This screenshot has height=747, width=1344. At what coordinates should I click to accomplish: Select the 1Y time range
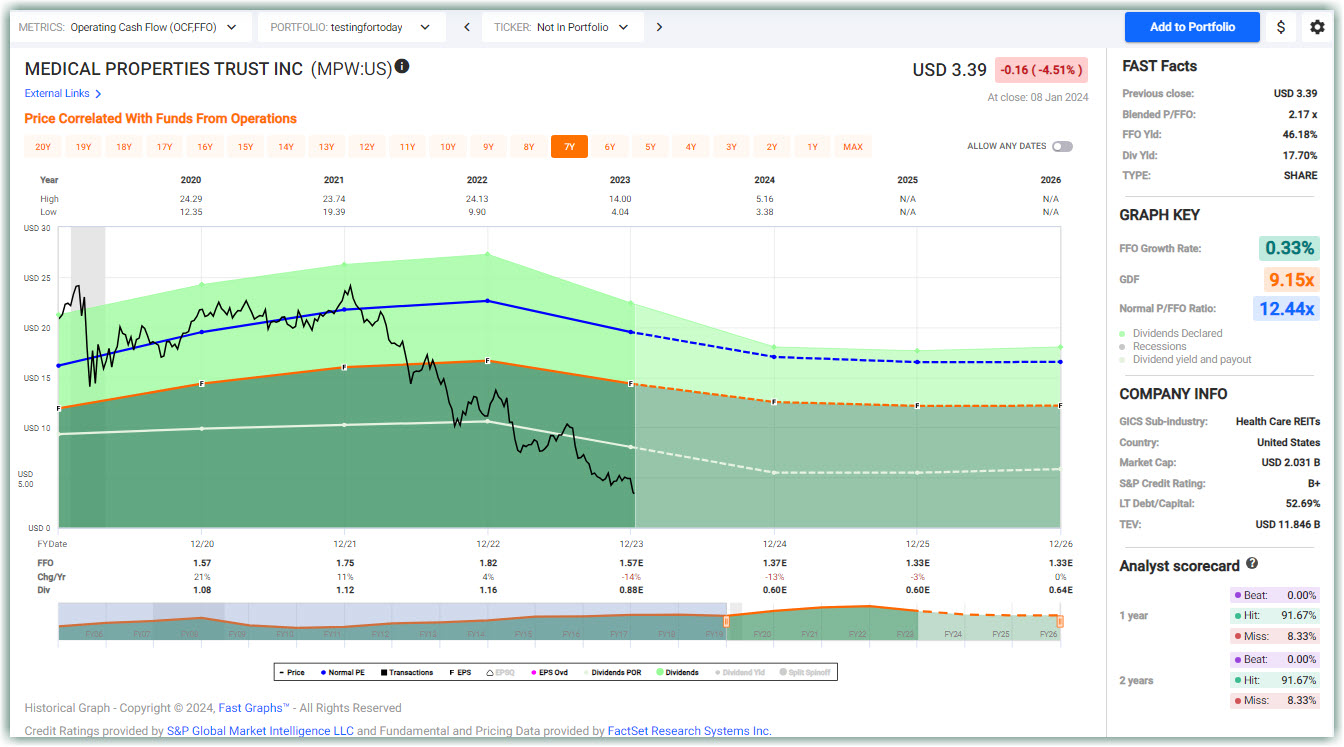click(812, 147)
